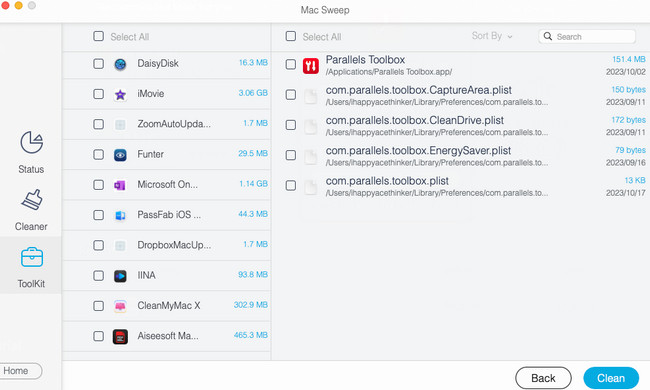650x390 pixels.
Task: Select the Funter app name
Action: pos(150,154)
